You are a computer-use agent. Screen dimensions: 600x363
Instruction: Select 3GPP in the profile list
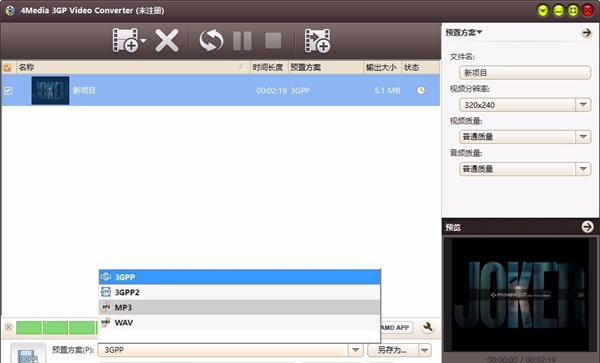240,277
